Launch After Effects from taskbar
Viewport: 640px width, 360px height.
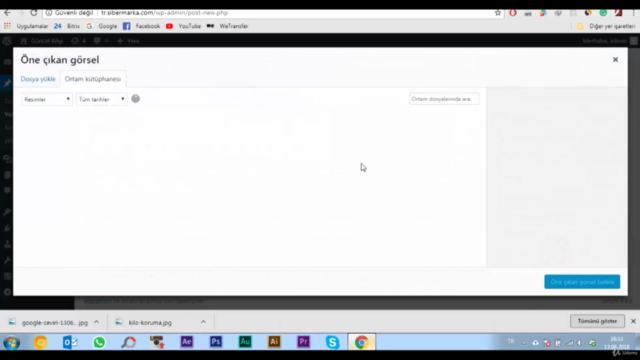pyautogui.click(x=187, y=342)
